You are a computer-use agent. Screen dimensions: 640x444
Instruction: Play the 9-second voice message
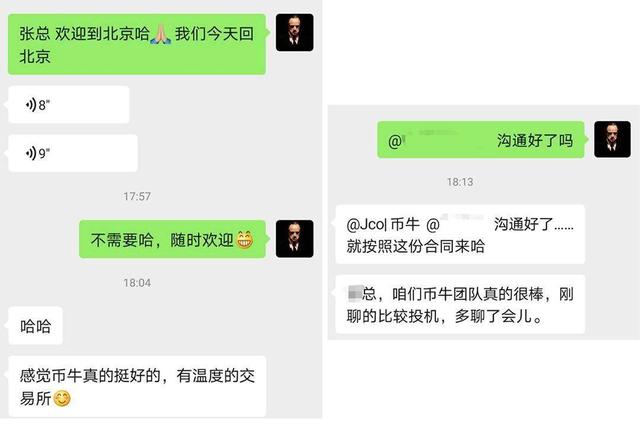(73, 153)
